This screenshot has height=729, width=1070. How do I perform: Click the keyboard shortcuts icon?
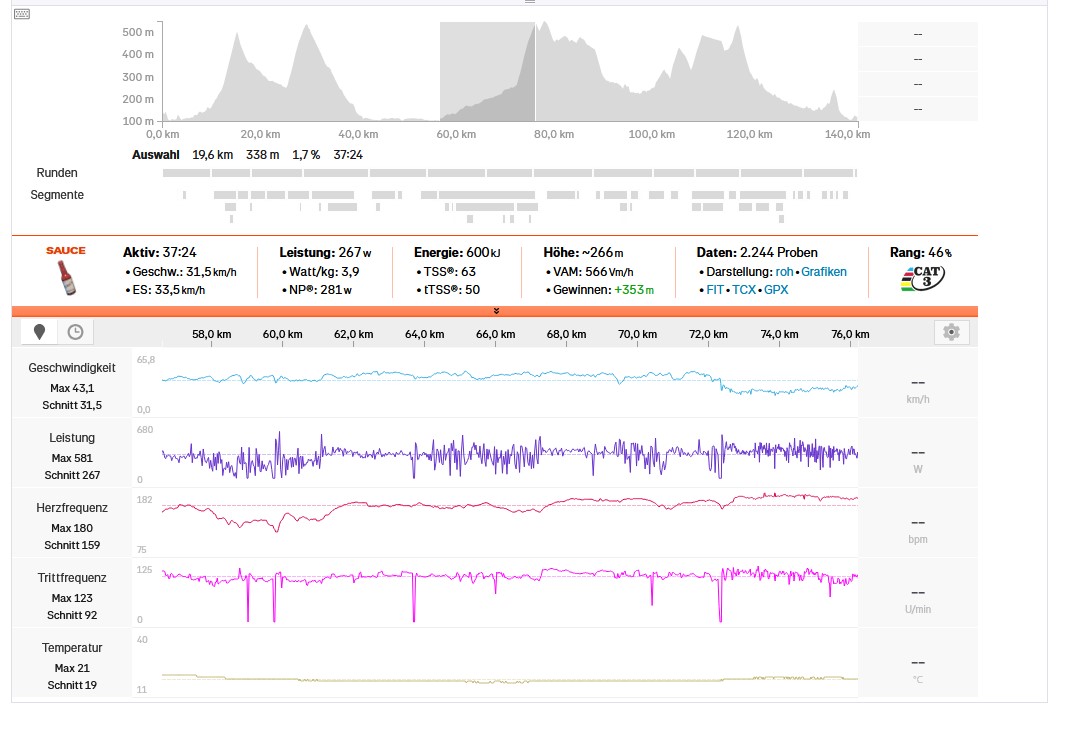point(22,14)
